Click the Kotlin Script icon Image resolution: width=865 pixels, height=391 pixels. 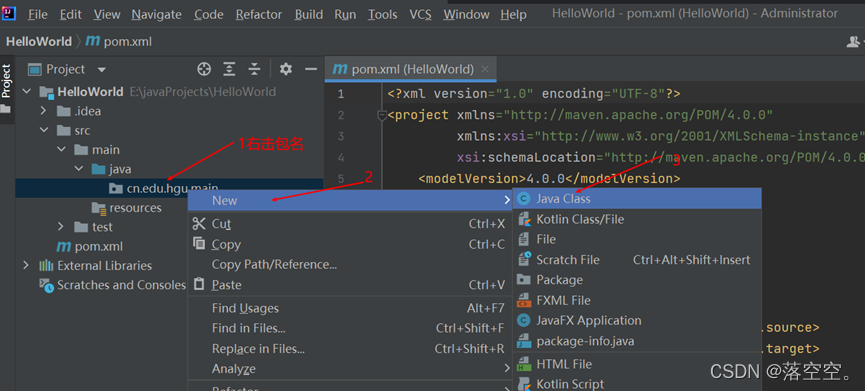tap(524, 384)
